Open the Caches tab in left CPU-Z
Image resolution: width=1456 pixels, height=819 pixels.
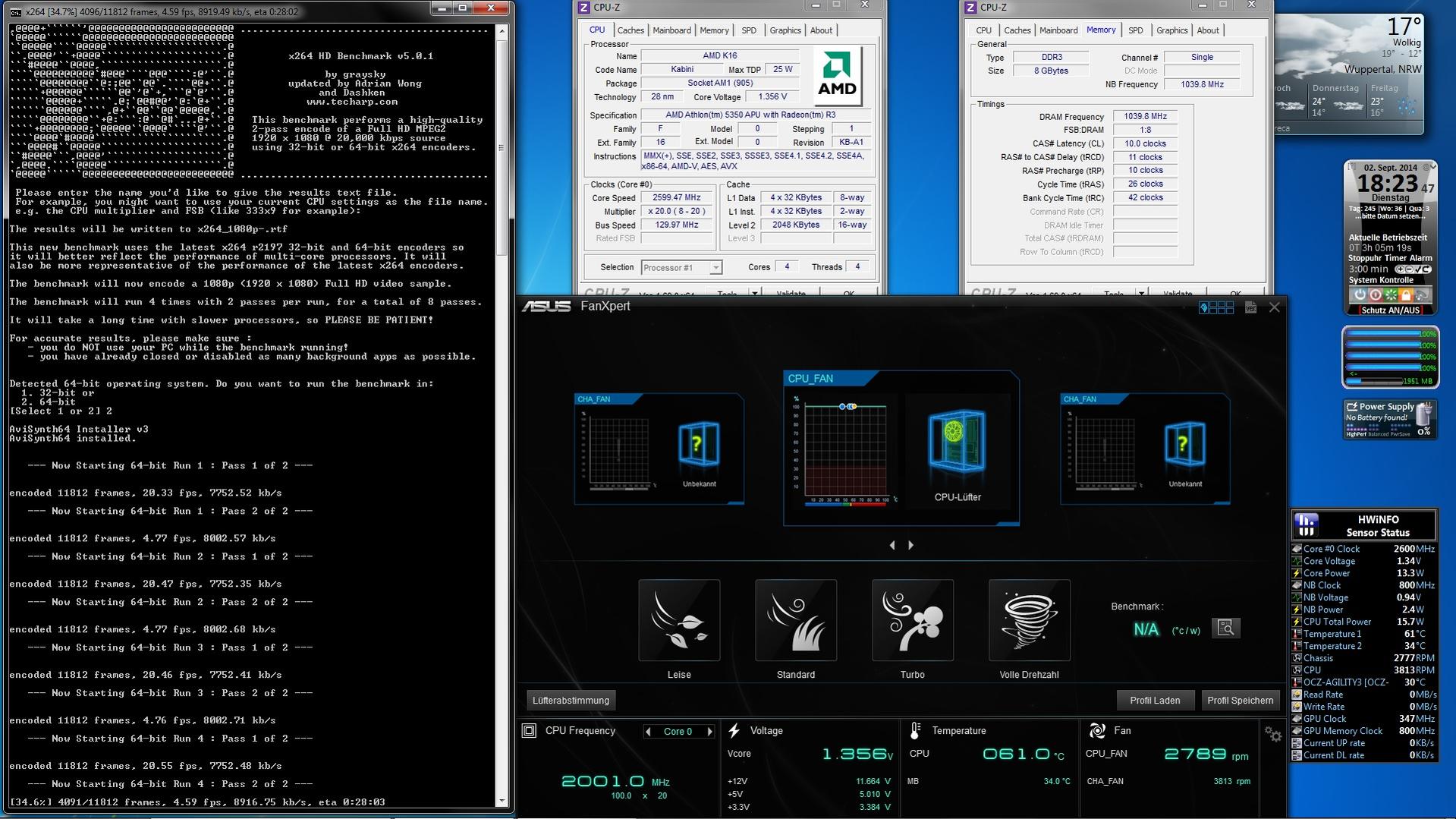pos(631,30)
